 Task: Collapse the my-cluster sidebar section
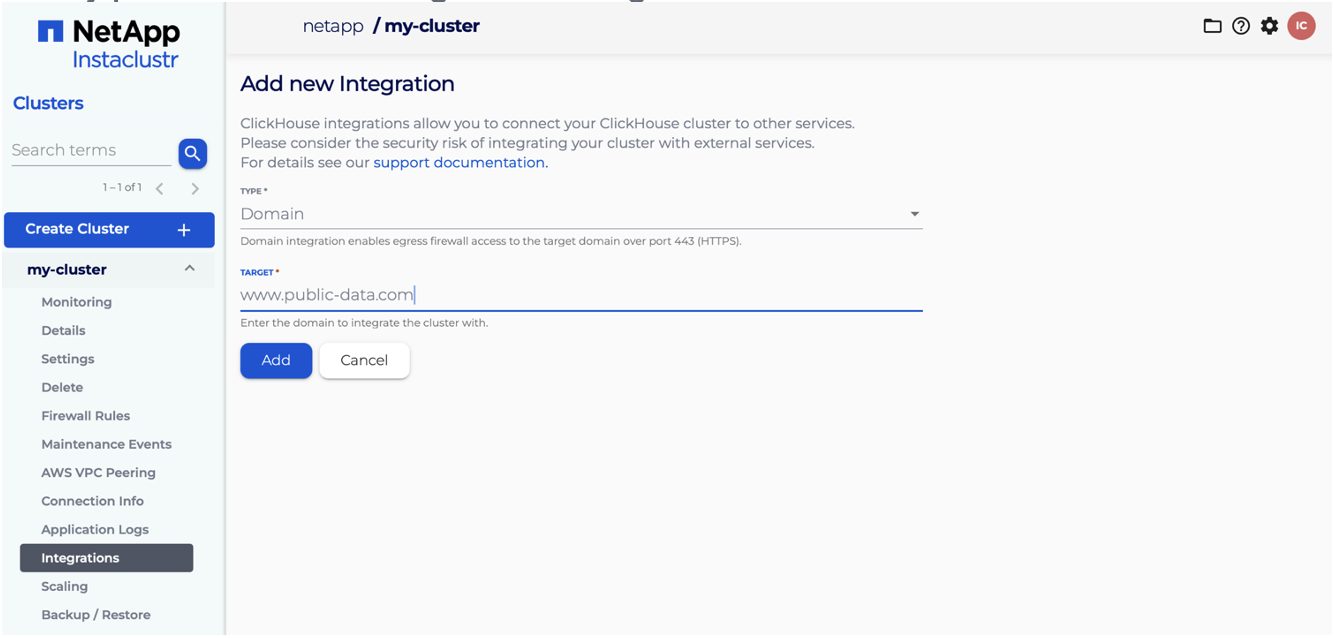[189, 269]
